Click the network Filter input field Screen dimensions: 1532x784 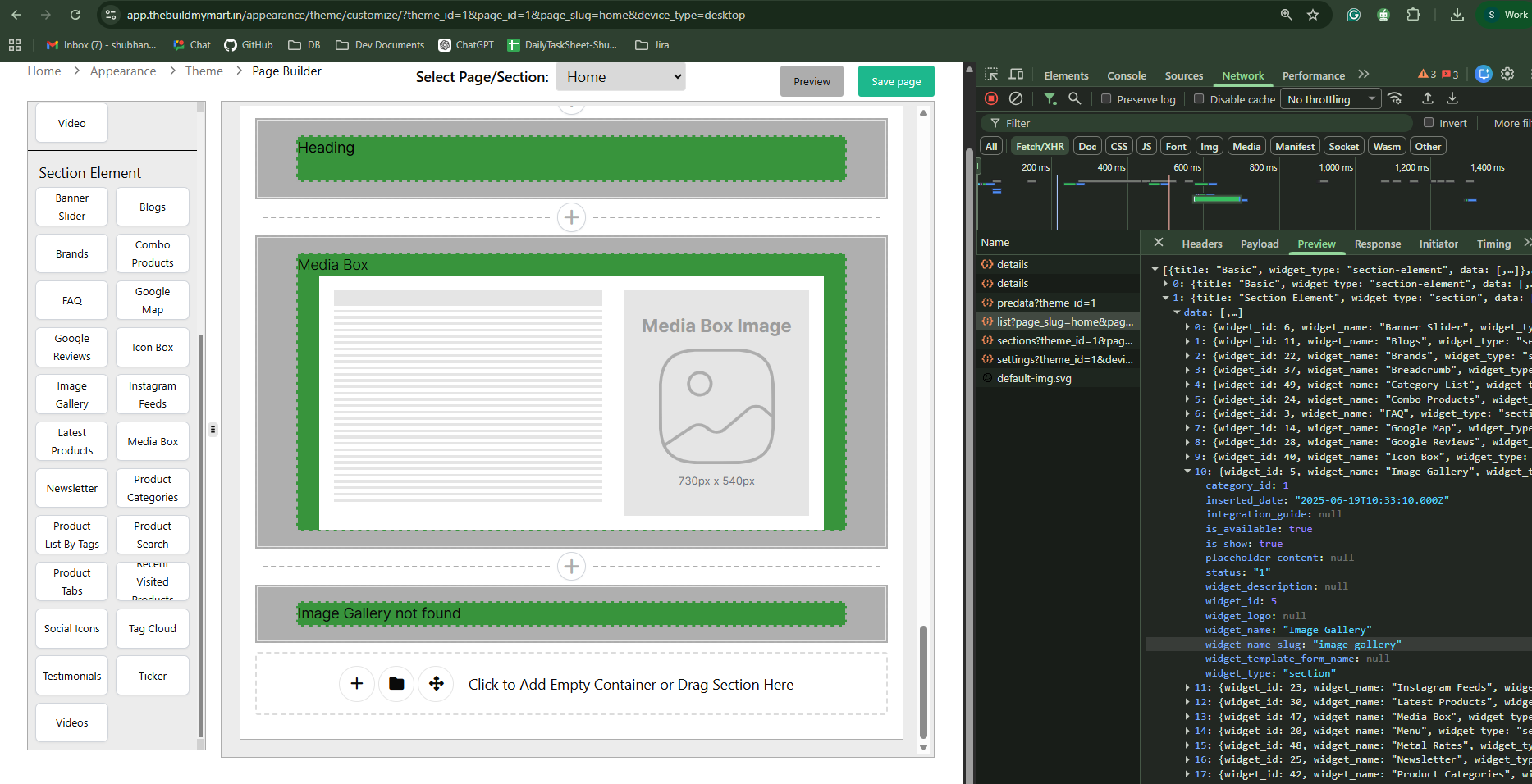coord(1196,123)
